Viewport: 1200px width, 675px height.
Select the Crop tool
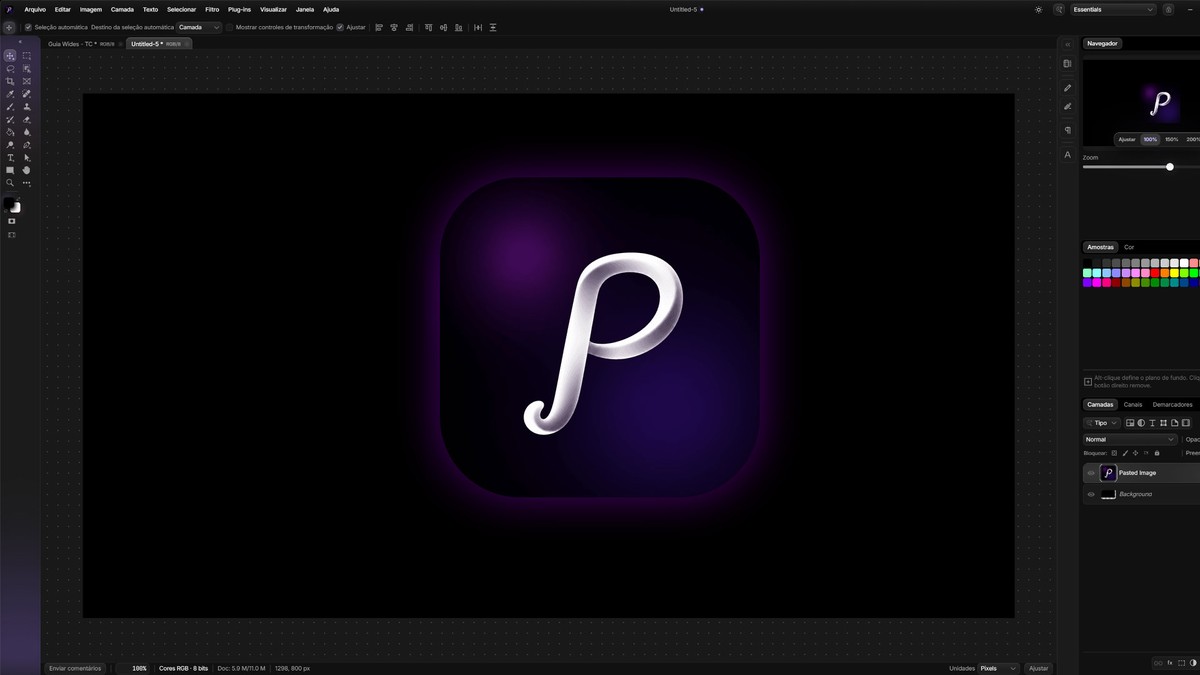[x=10, y=81]
